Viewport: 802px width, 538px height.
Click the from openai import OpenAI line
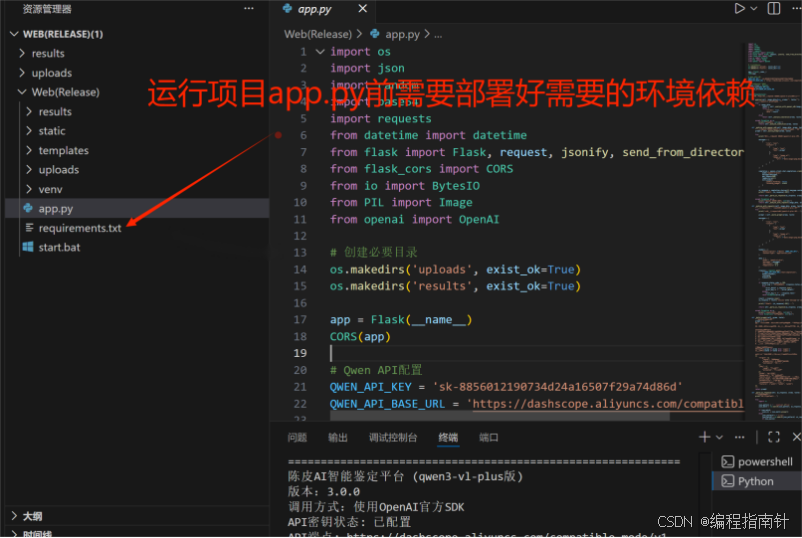click(414, 219)
